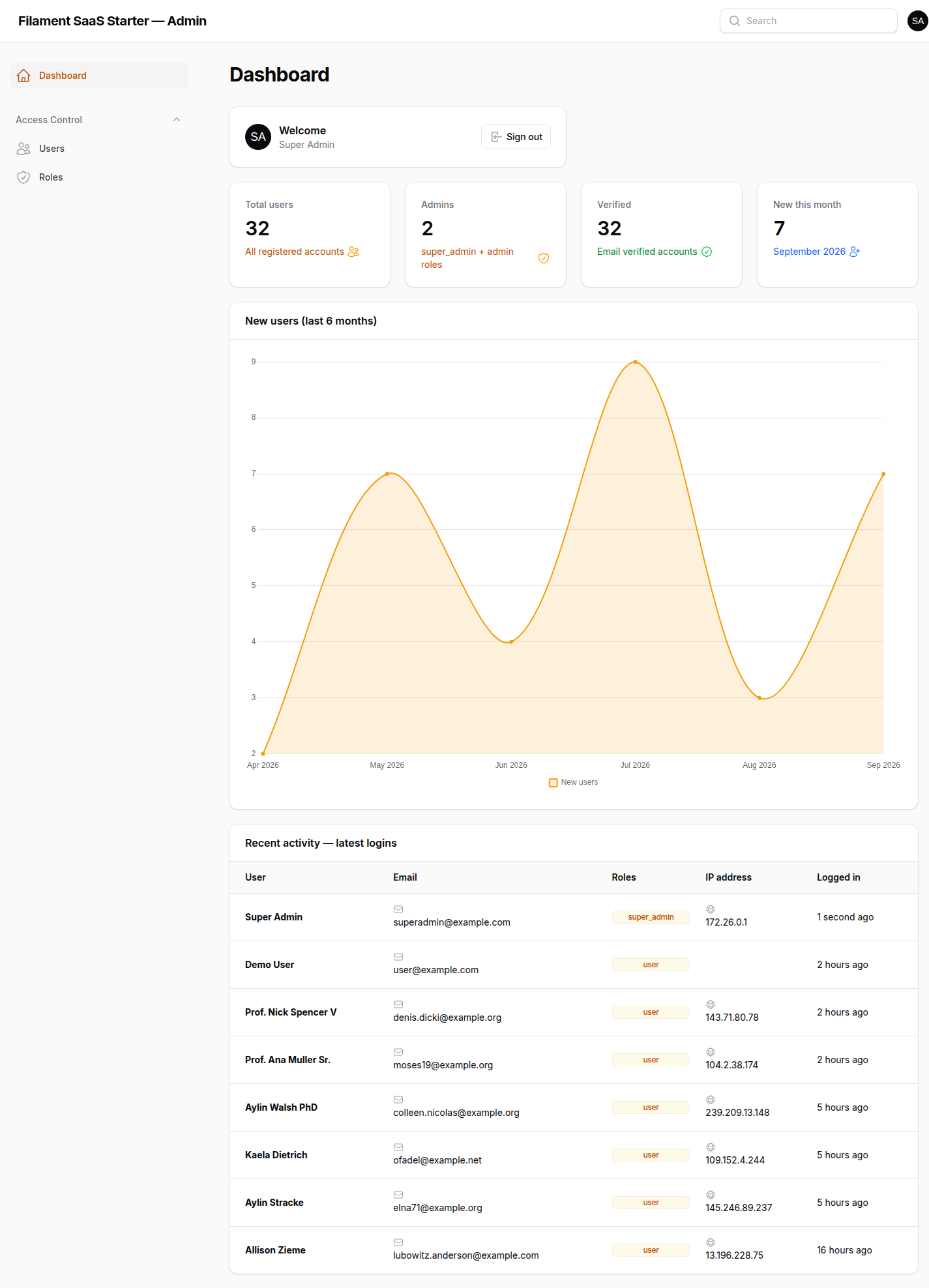Click the Dashboard home icon in sidebar

click(x=23, y=76)
